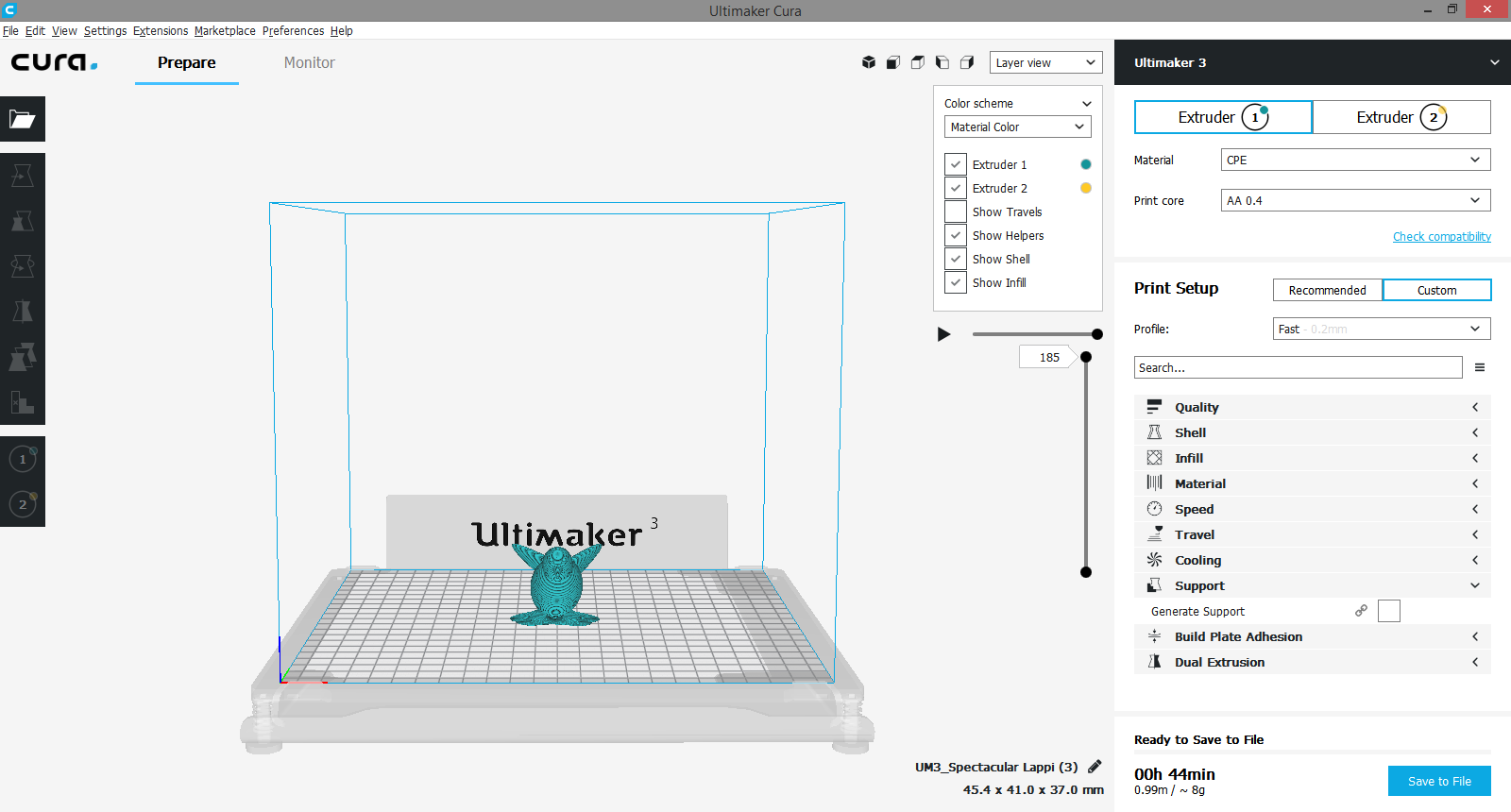The image size is (1511, 812).
Task: Switch to left side camera view icon
Action: (x=942, y=62)
